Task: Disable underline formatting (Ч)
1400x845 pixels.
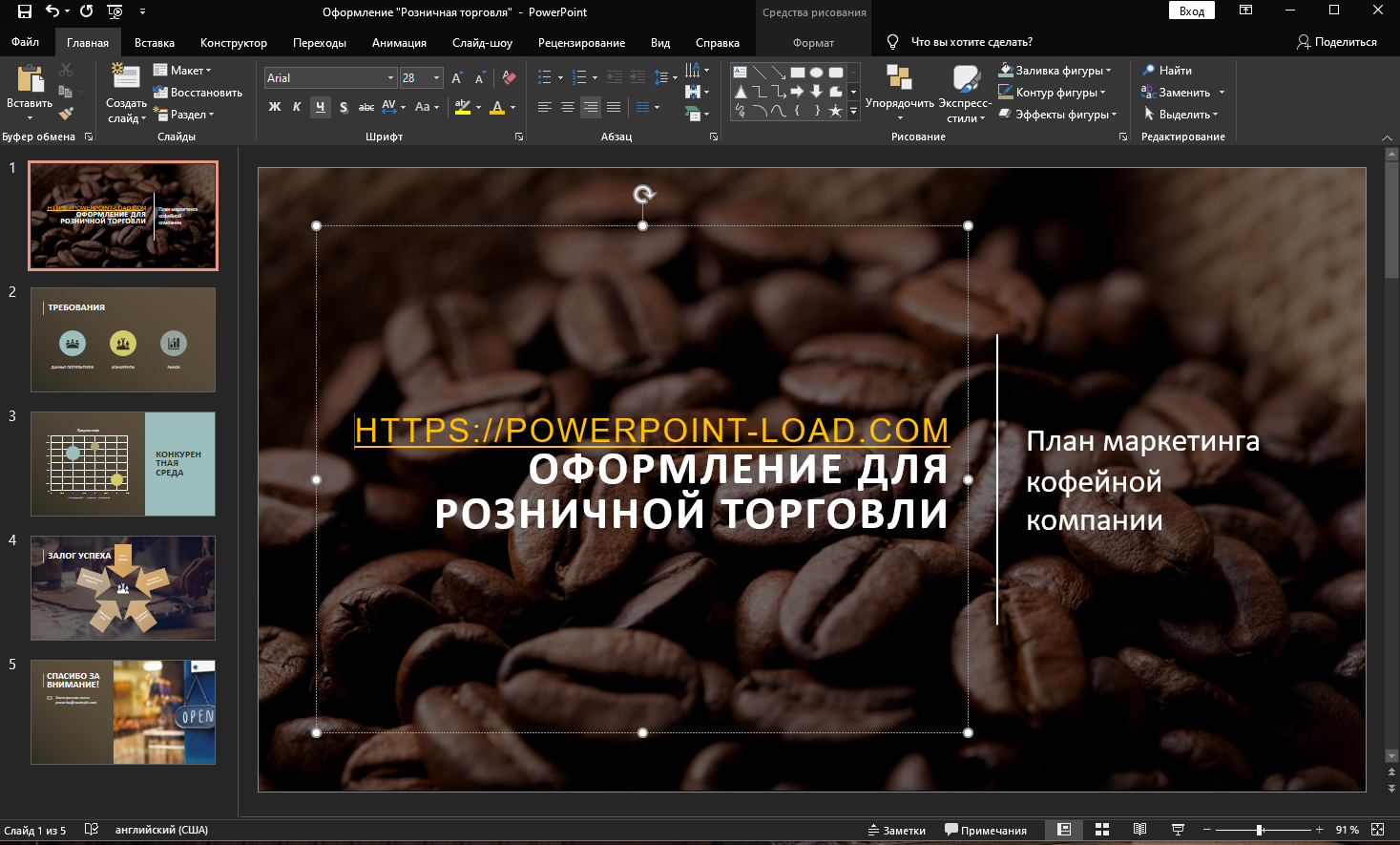Action: tap(320, 107)
